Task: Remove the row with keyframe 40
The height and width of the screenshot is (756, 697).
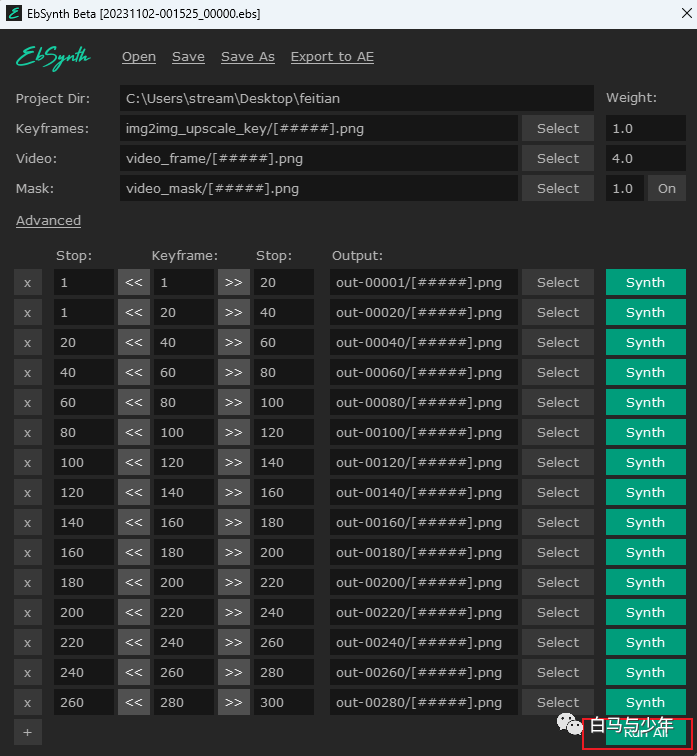Action: (x=27, y=343)
